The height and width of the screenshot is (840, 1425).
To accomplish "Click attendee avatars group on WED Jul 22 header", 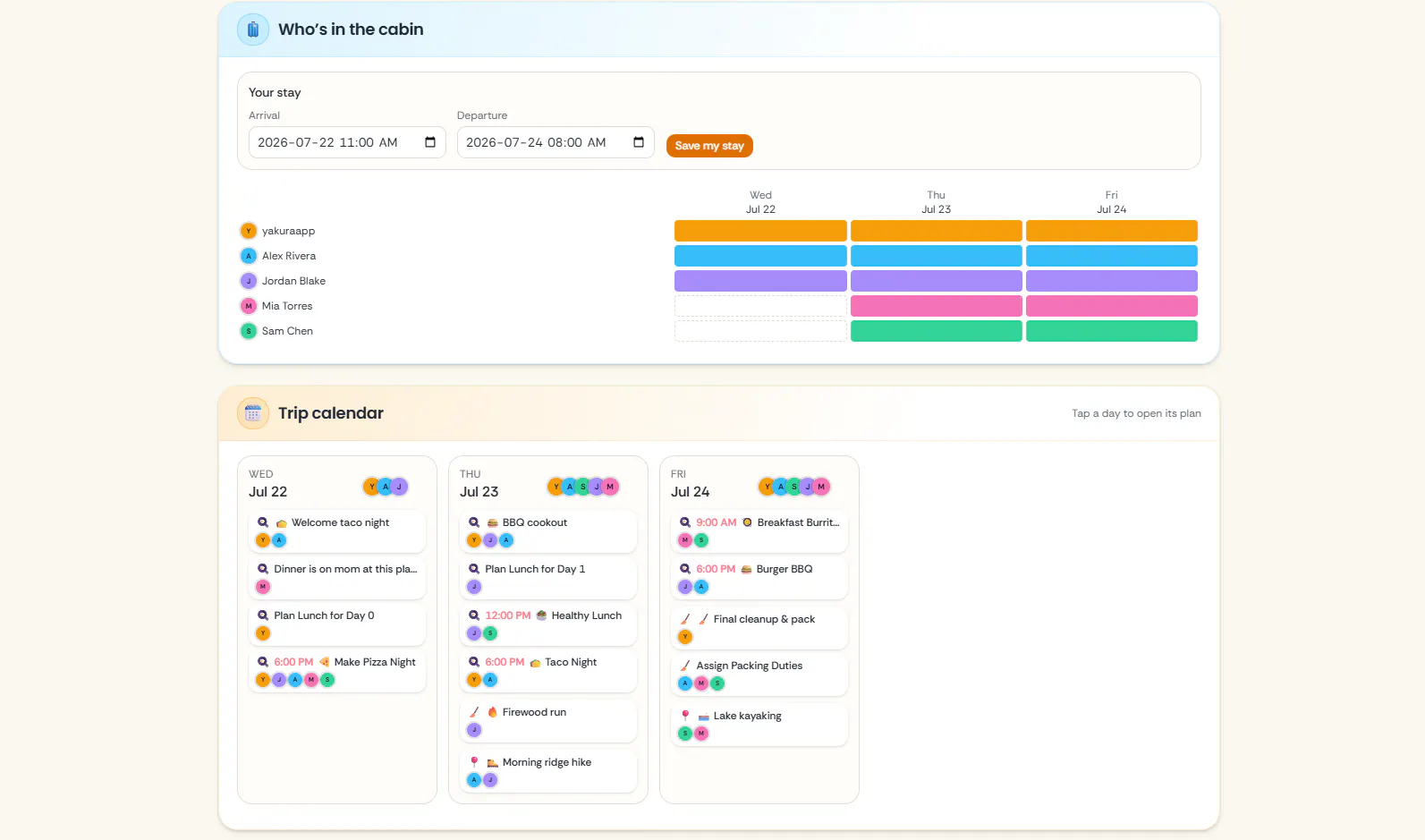I will click(386, 487).
